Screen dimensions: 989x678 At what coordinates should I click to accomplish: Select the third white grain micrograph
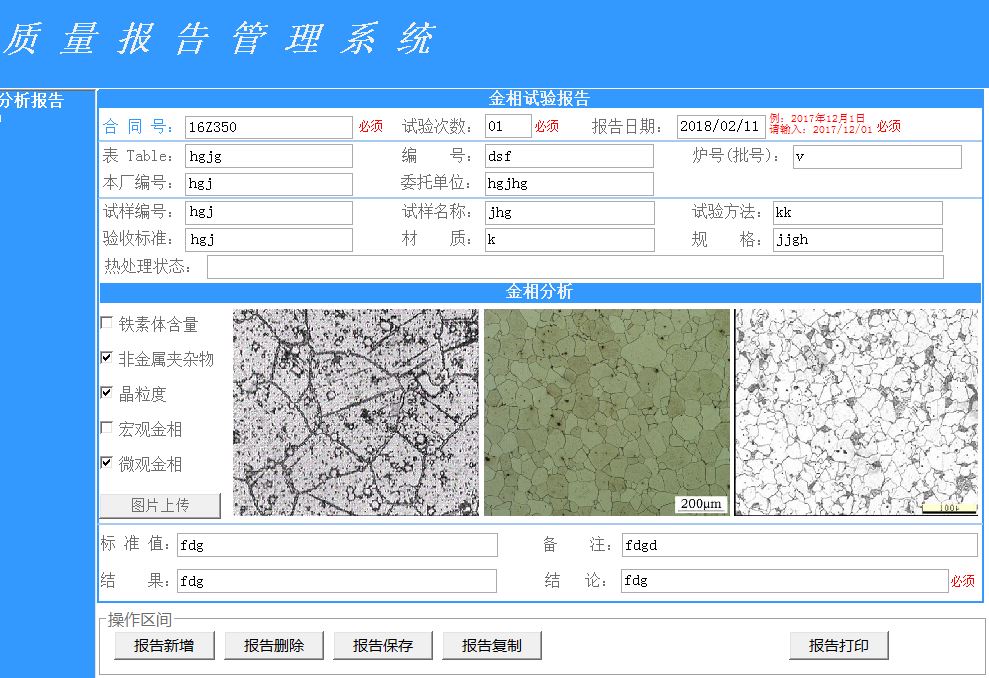point(856,412)
